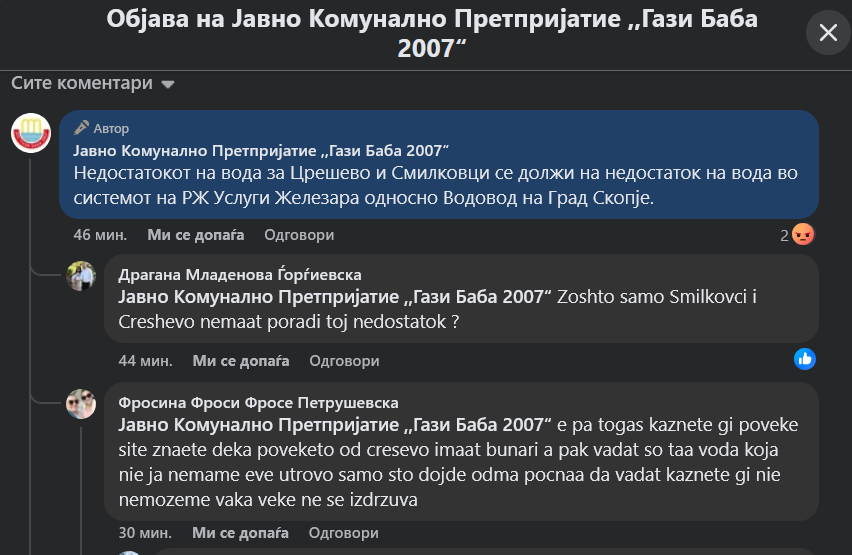Reply to Фросина's comment
The width and height of the screenshot is (852, 555).
344,532
